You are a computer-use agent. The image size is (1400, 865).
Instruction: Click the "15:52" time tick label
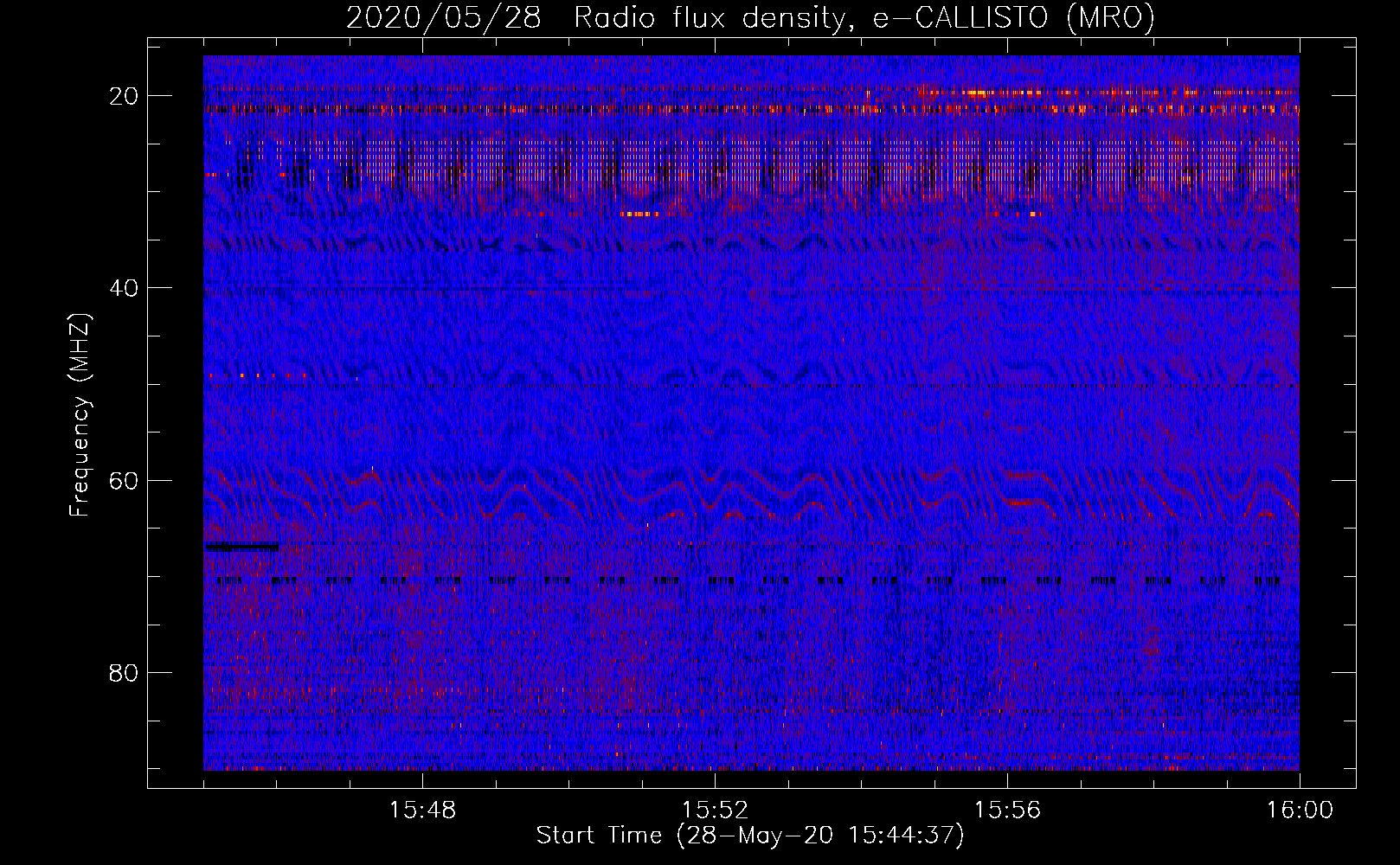click(x=715, y=811)
